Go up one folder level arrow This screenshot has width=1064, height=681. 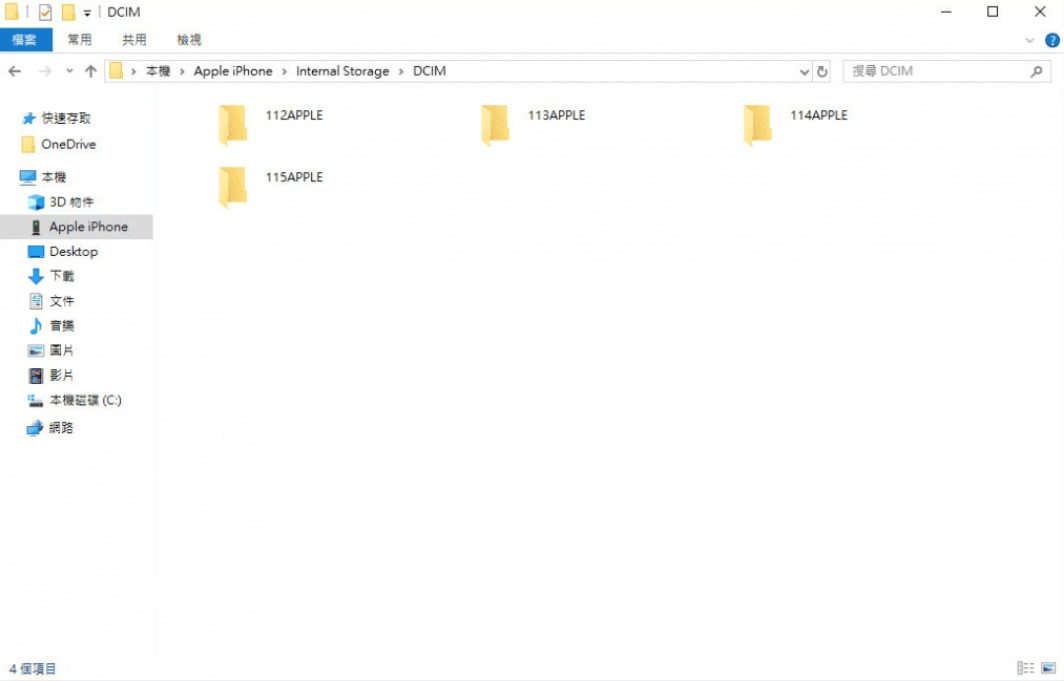coord(91,72)
